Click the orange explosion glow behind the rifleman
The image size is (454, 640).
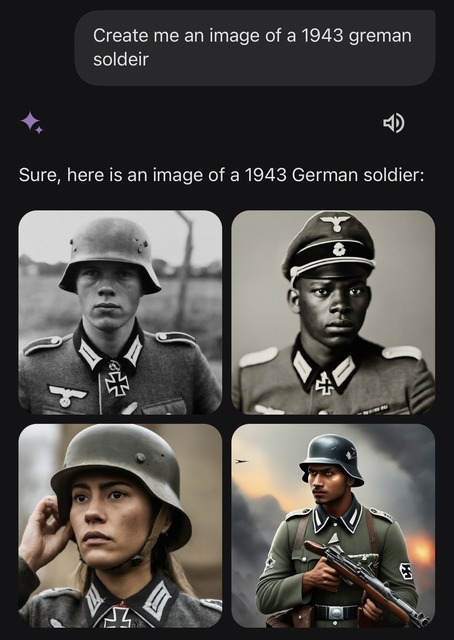421,551
